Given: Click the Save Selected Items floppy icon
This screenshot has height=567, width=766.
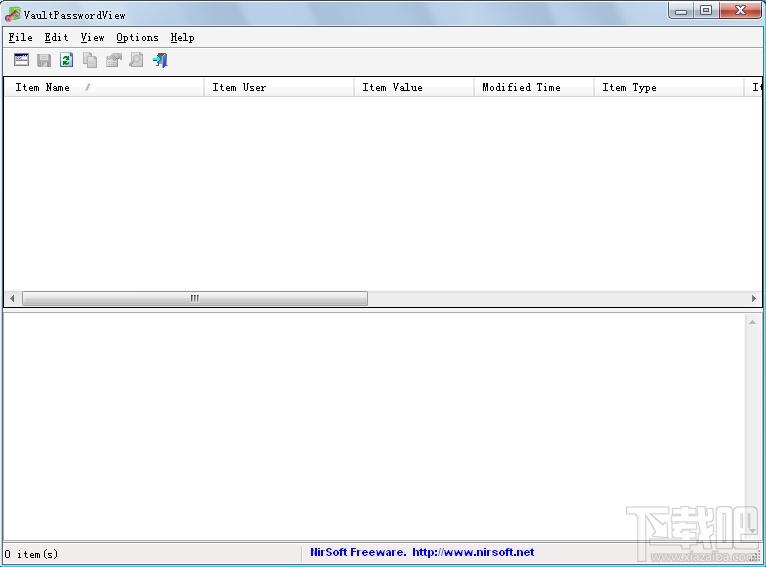Looking at the screenshot, I should tap(44, 60).
